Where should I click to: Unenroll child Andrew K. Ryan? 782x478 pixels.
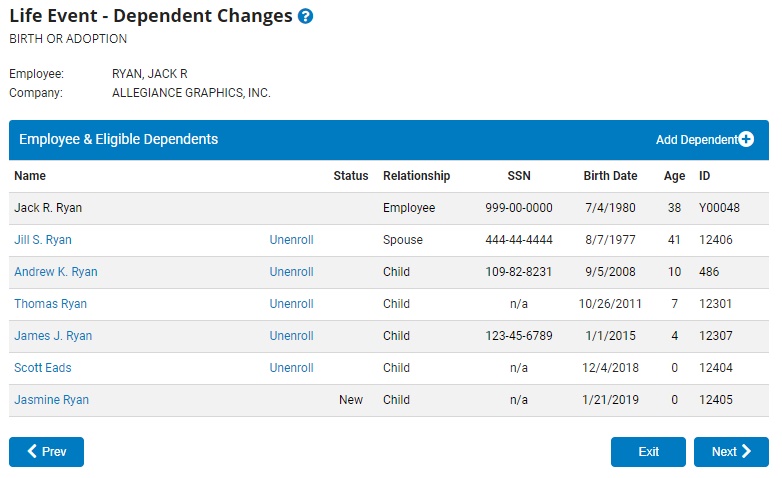[291, 272]
